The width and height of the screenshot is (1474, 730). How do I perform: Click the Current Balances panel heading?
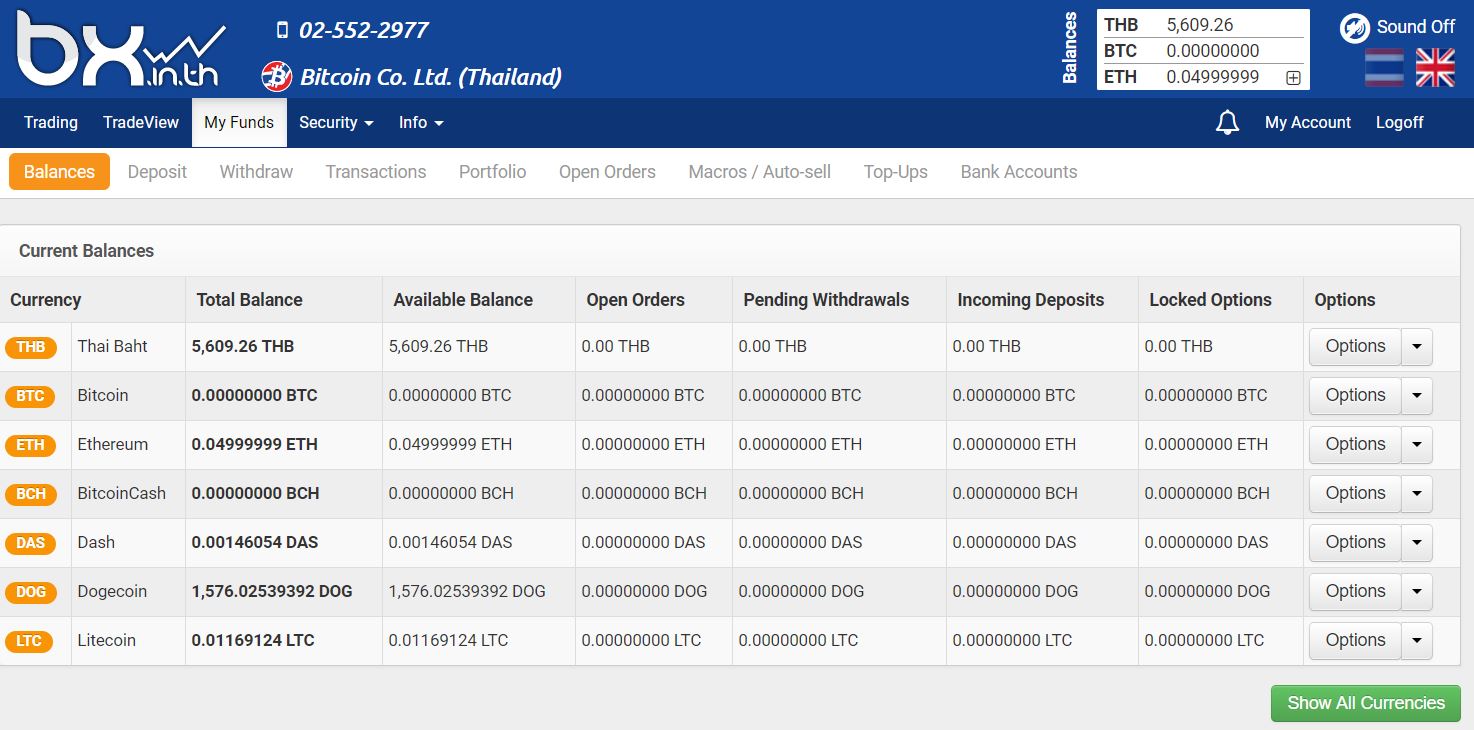tap(87, 251)
